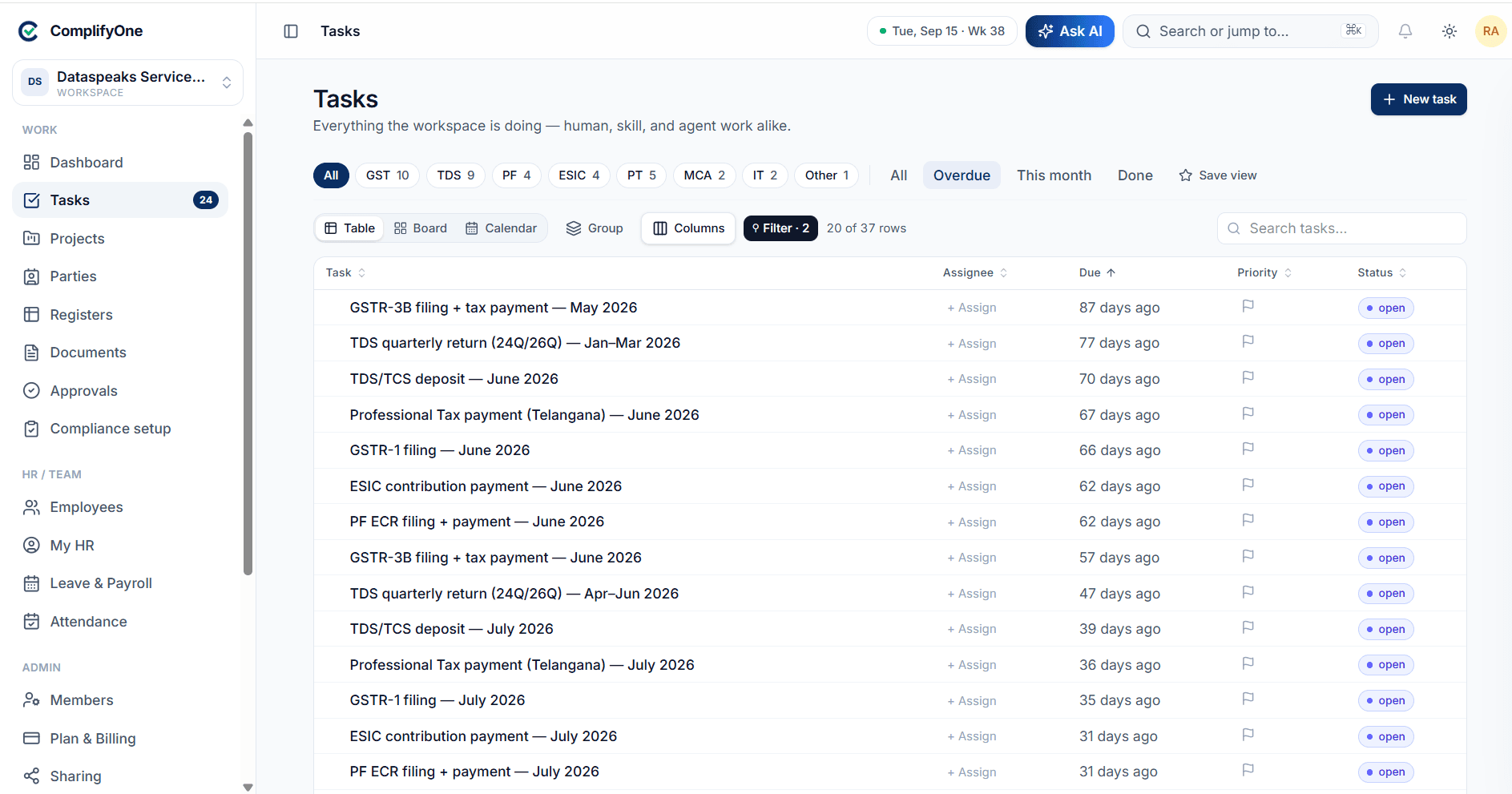
Task: Sort by the Task column
Action: (x=345, y=273)
